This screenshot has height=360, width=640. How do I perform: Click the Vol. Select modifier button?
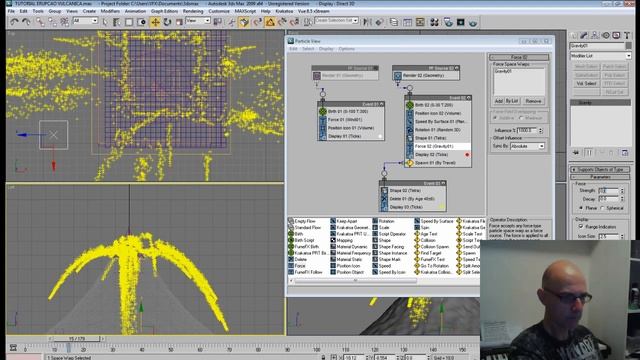click(x=586, y=84)
